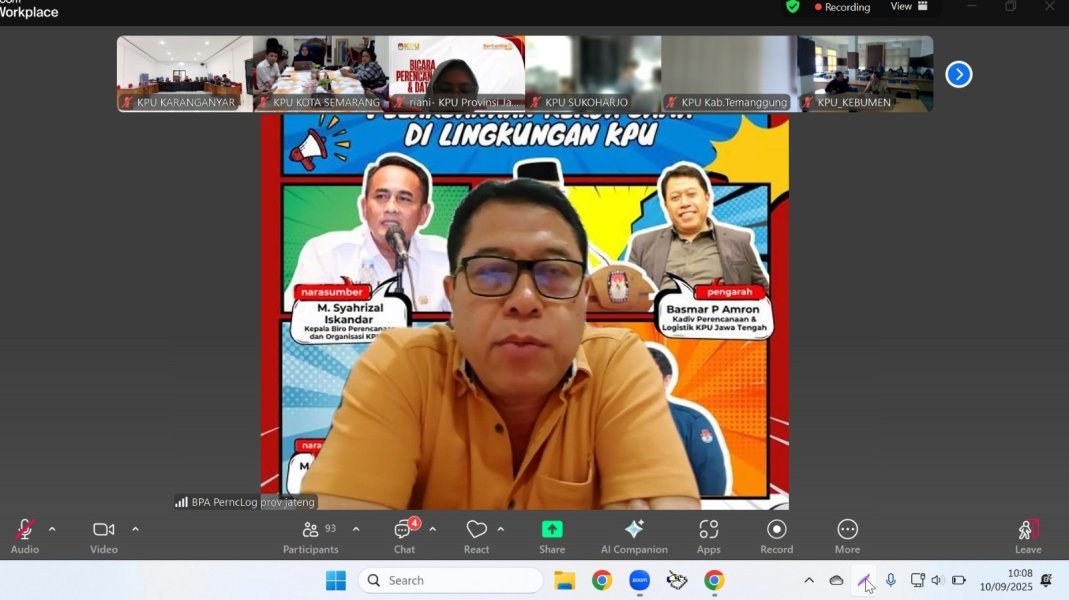
Task: Expand the video options arrow
Action: pos(135,529)
